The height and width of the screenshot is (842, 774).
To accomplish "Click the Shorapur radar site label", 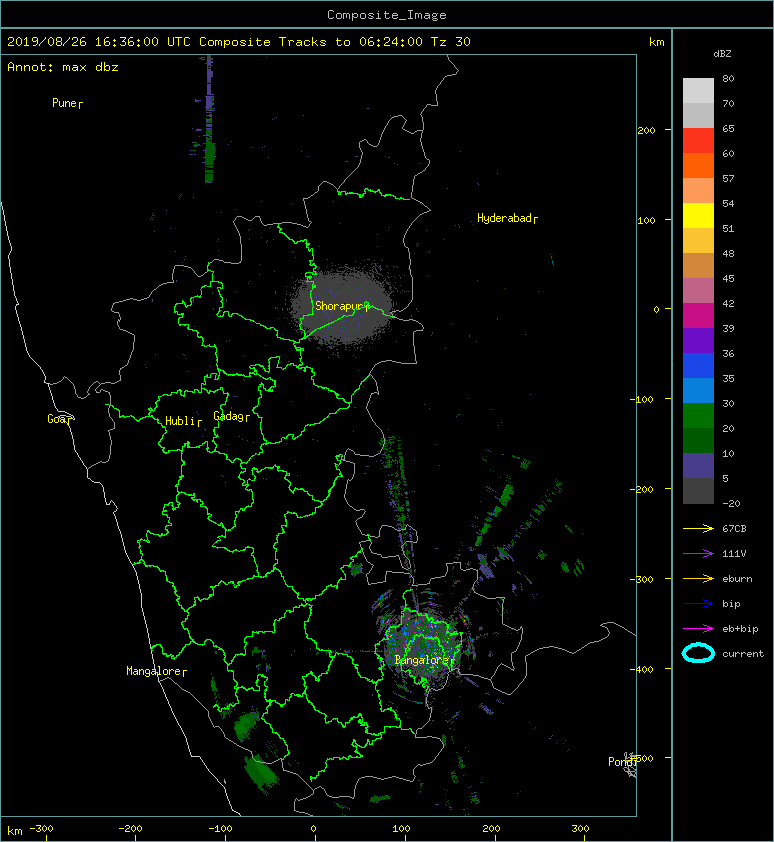I will pyautogui.click(x=338, y=306).
